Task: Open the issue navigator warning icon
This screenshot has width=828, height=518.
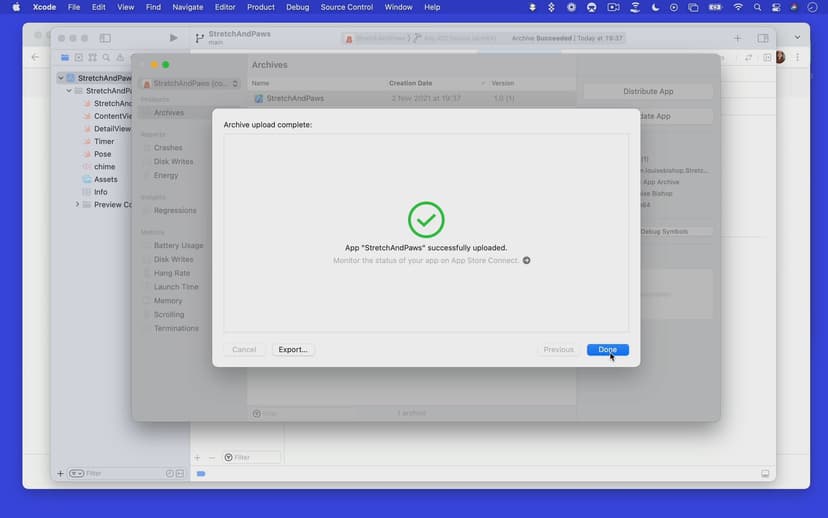Action: (121, 58)
